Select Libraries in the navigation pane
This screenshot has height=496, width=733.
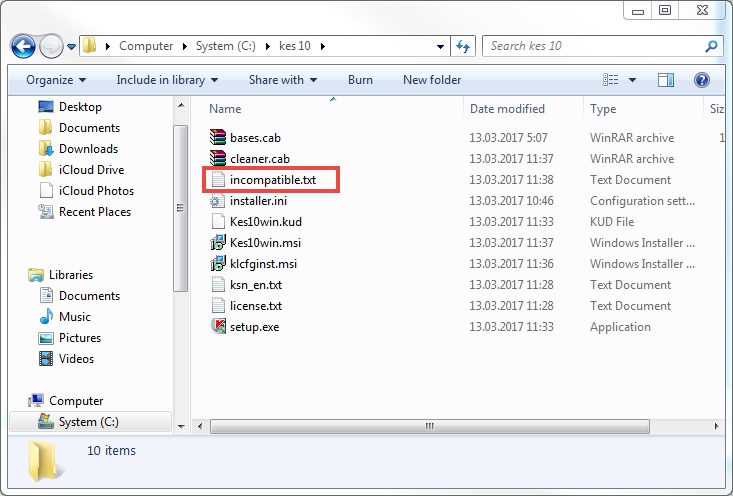[61, 274]
